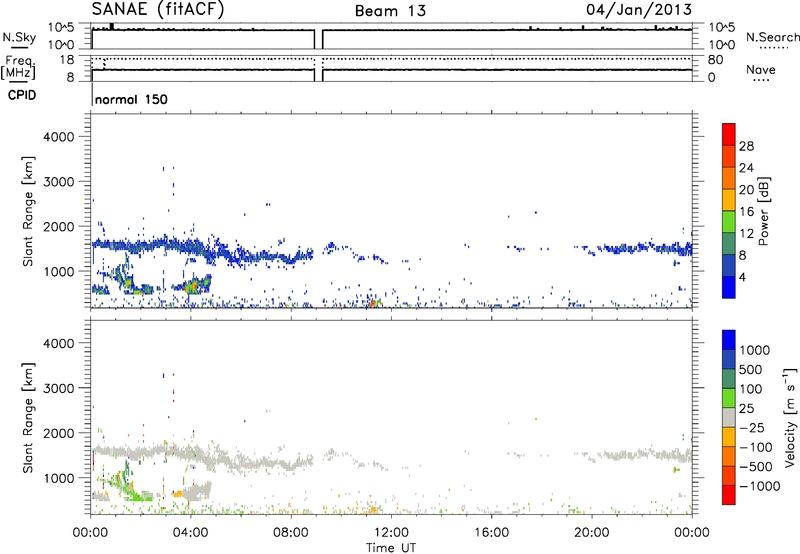Screen dimensions: 800x554
Task: Click the blue bottom of power color bar
Action: (729, 287)
